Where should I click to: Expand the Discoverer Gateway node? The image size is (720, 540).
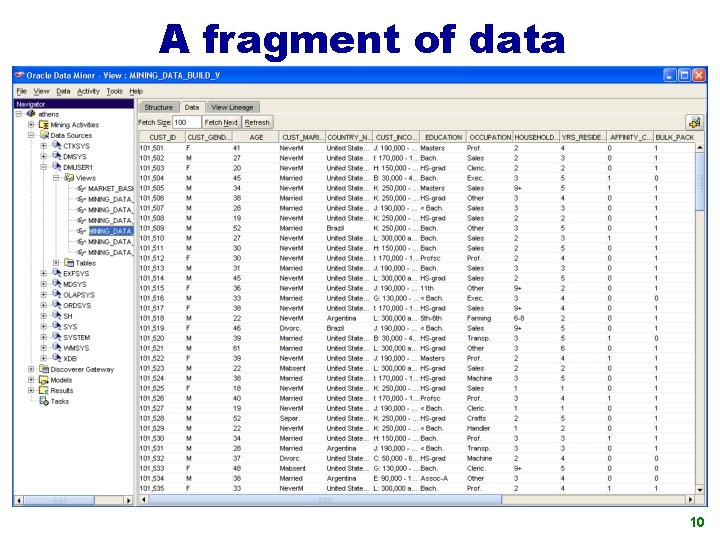coord(31,369)
